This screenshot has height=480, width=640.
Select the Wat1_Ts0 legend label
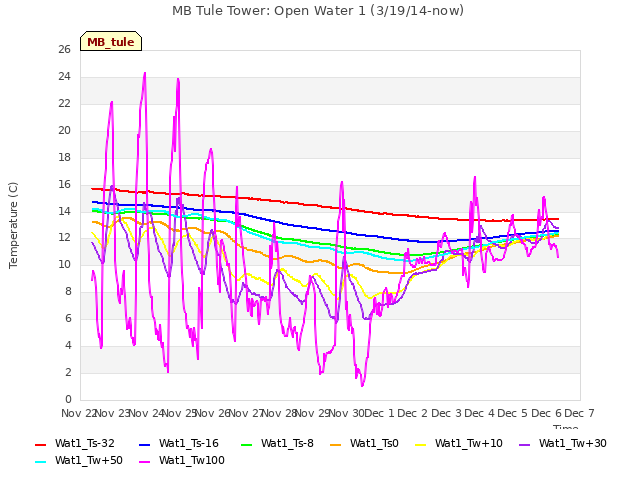[x=374, y=444]
